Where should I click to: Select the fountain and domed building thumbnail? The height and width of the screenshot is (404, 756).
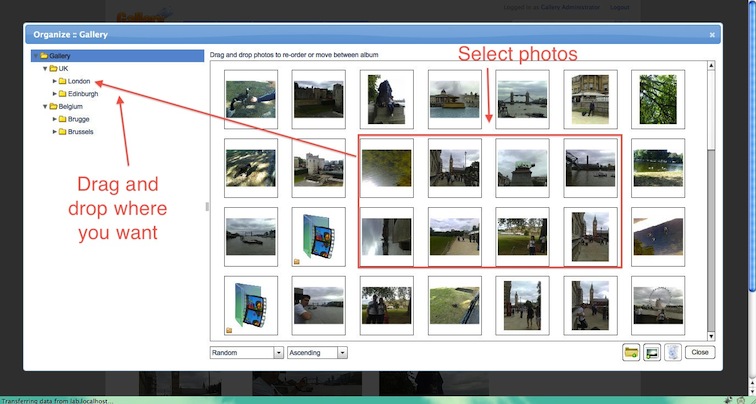pyautogui.click(x=455, y=99)
